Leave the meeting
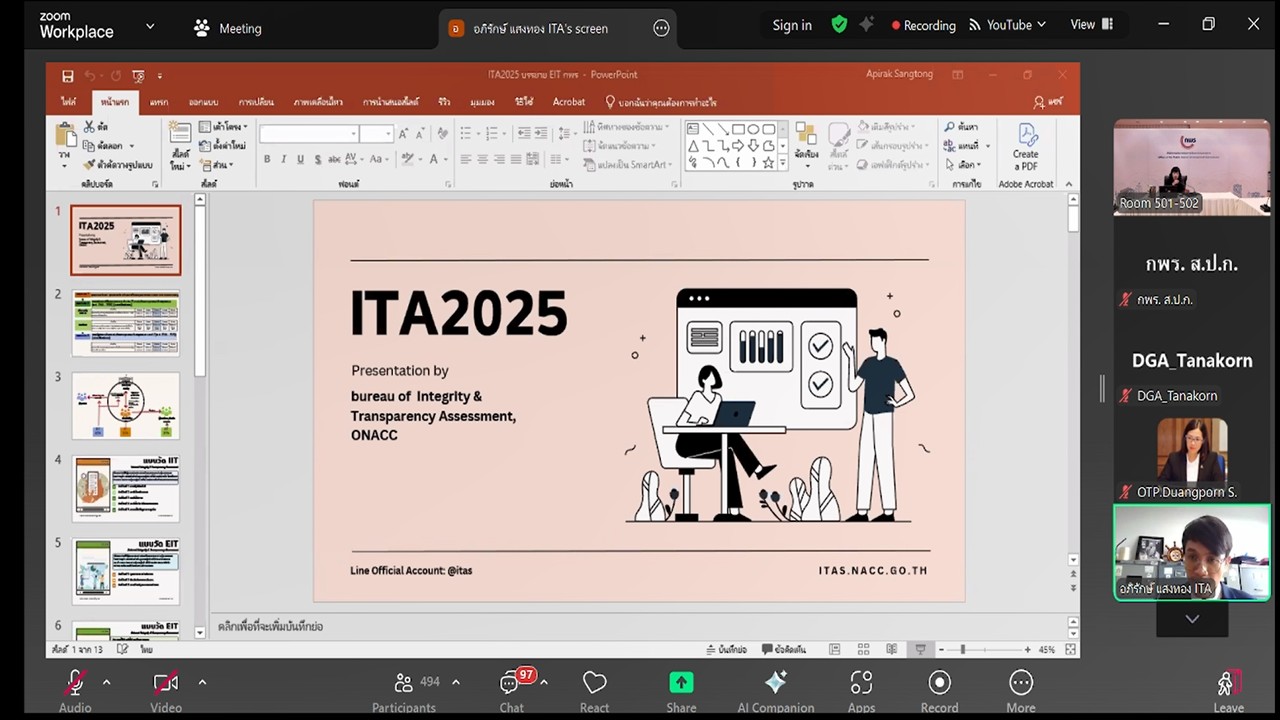Image resolution: width=1280 pixels, height=720 pixels. 1228,685
